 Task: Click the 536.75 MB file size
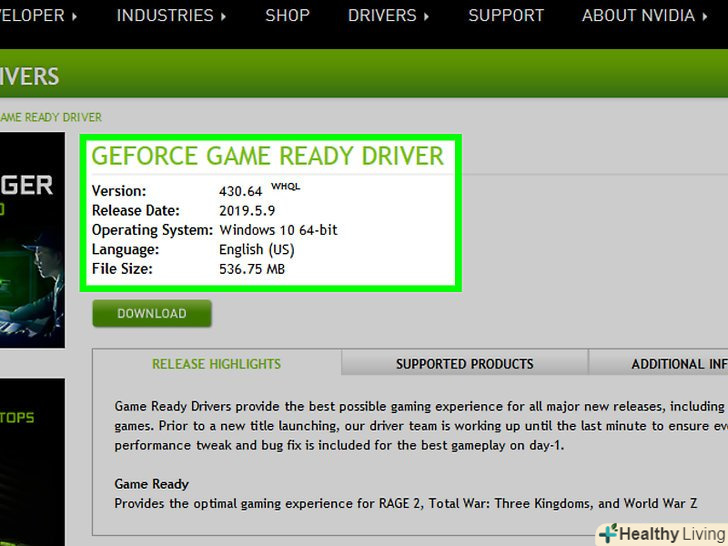pyautogui.click(x=252, y=269)
